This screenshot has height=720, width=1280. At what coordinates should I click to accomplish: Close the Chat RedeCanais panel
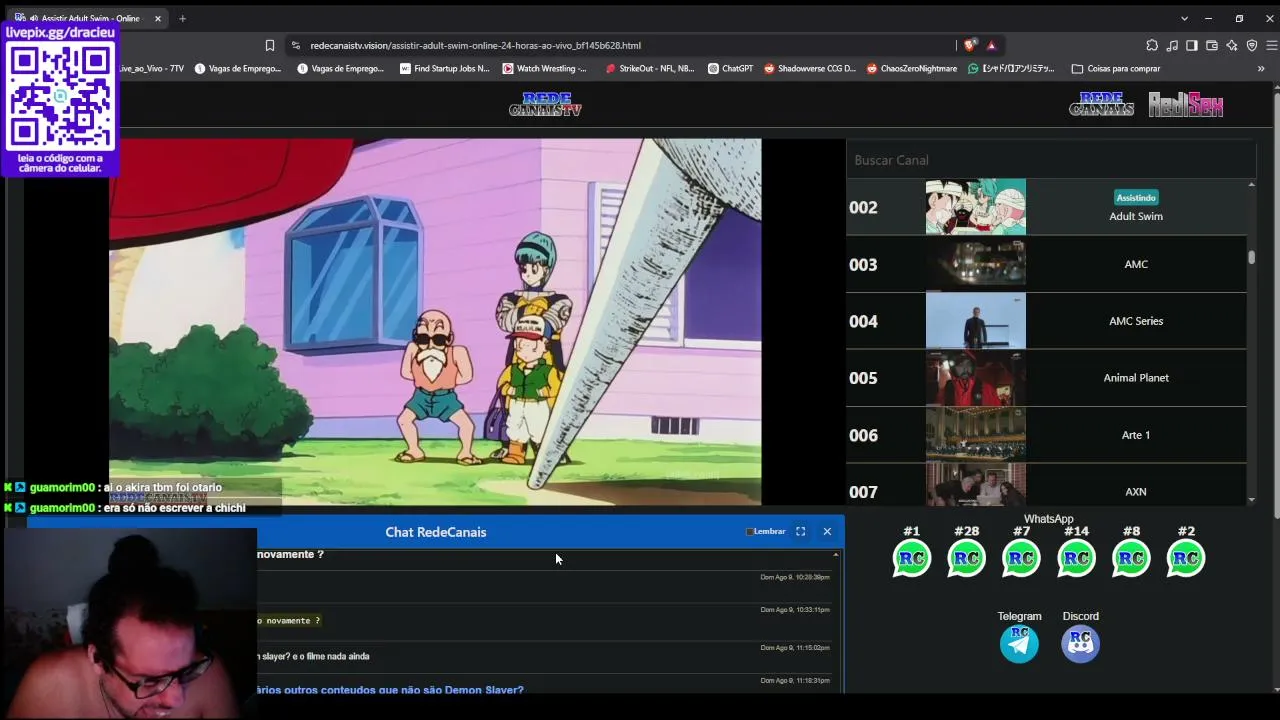pos(827,532)
